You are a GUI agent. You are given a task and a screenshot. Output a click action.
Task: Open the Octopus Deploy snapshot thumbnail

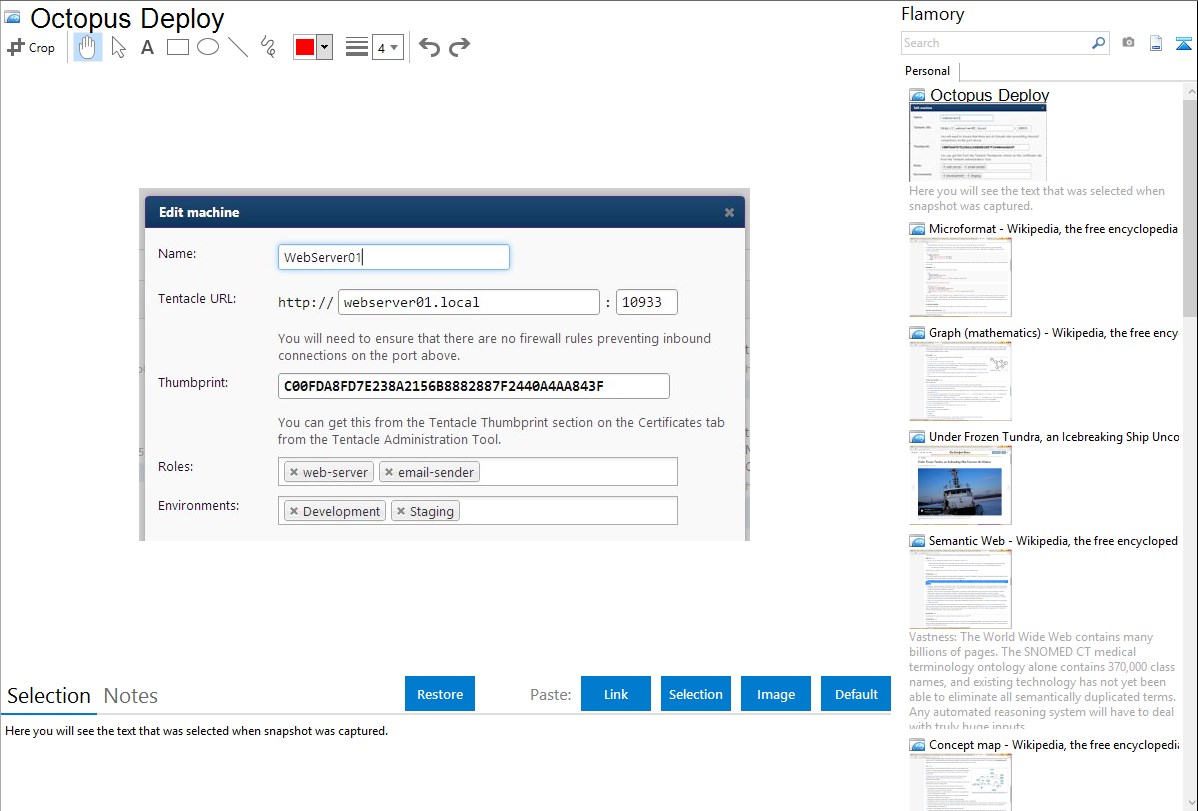click(978, 142)
